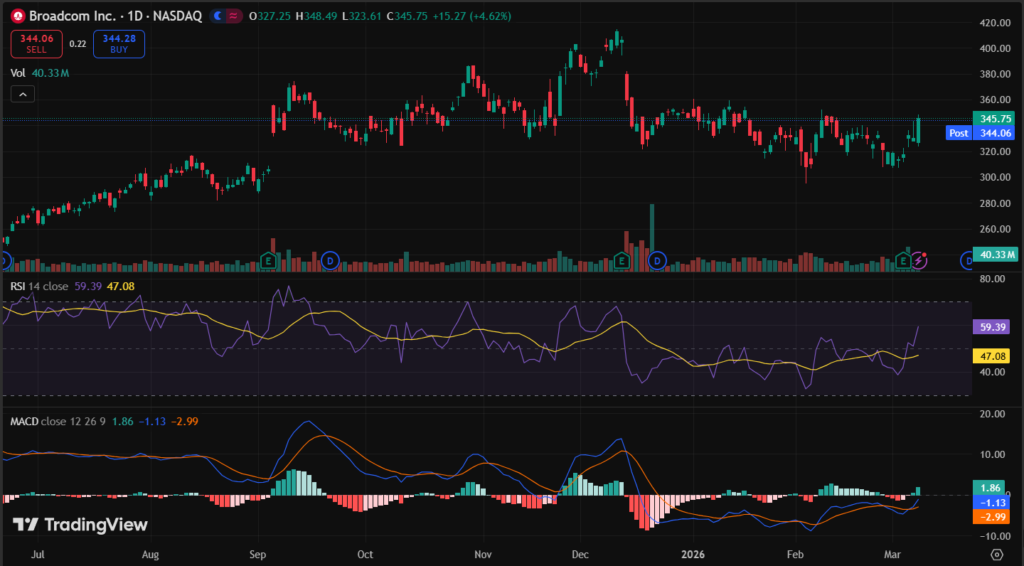
Task: Select the Vol indicator legend
Action: pos(18,72)
